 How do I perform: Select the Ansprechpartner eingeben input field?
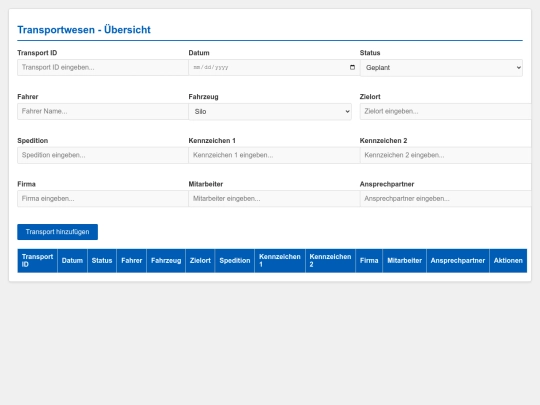click(x=445, y=199)
